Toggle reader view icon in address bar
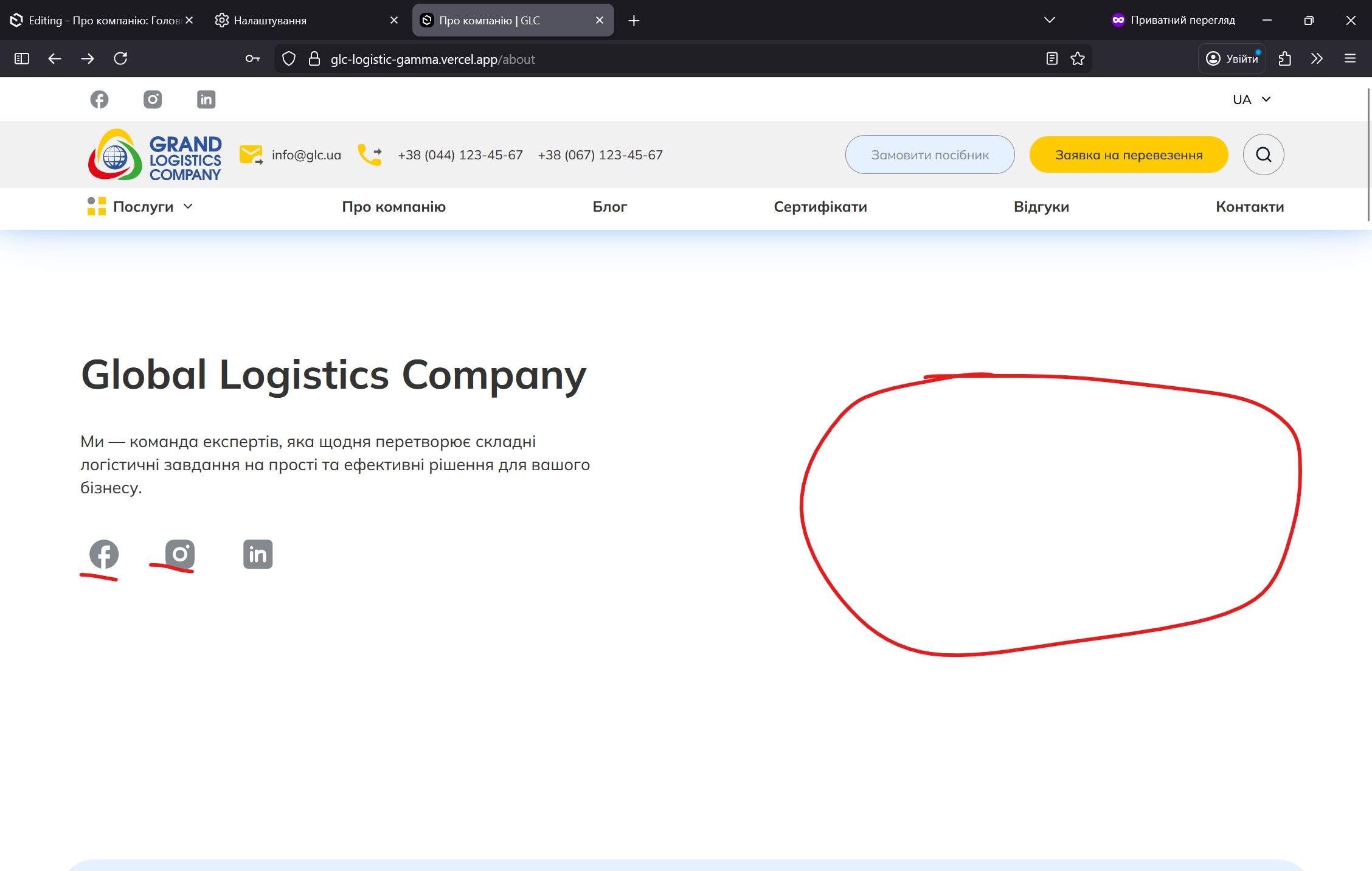 pyautogui.click(x=1052, y=58)
